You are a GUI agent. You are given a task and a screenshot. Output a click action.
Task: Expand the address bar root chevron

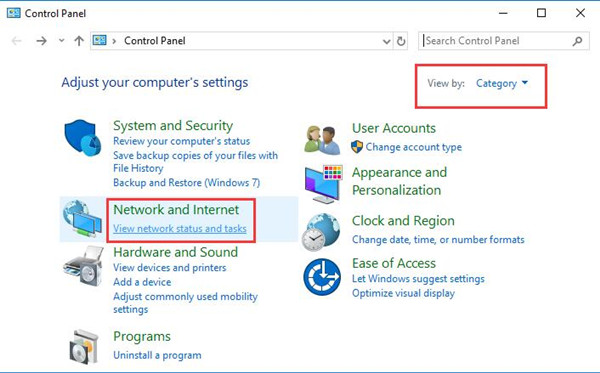click(114, 41)
